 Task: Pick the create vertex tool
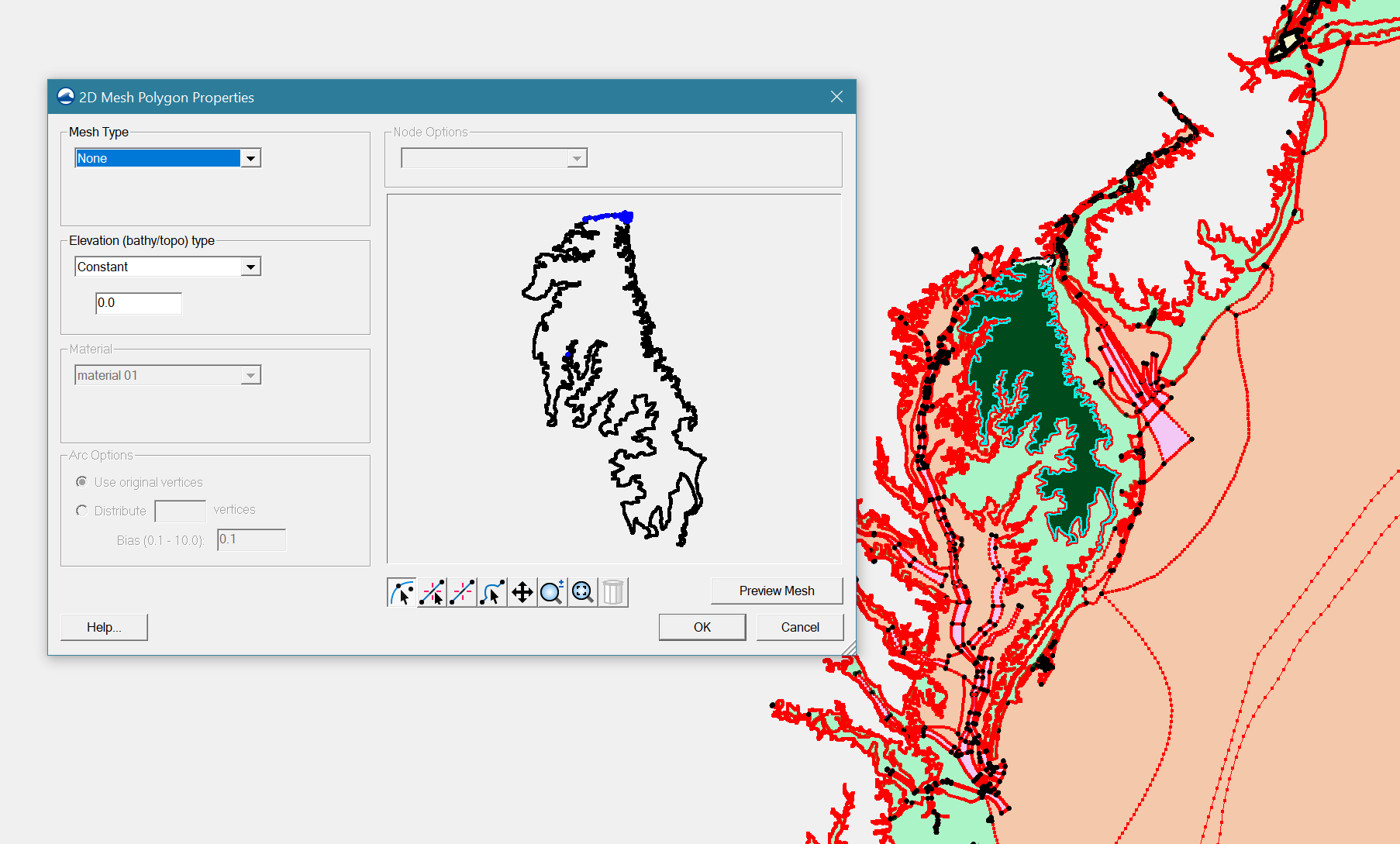(x=462, y=592)
